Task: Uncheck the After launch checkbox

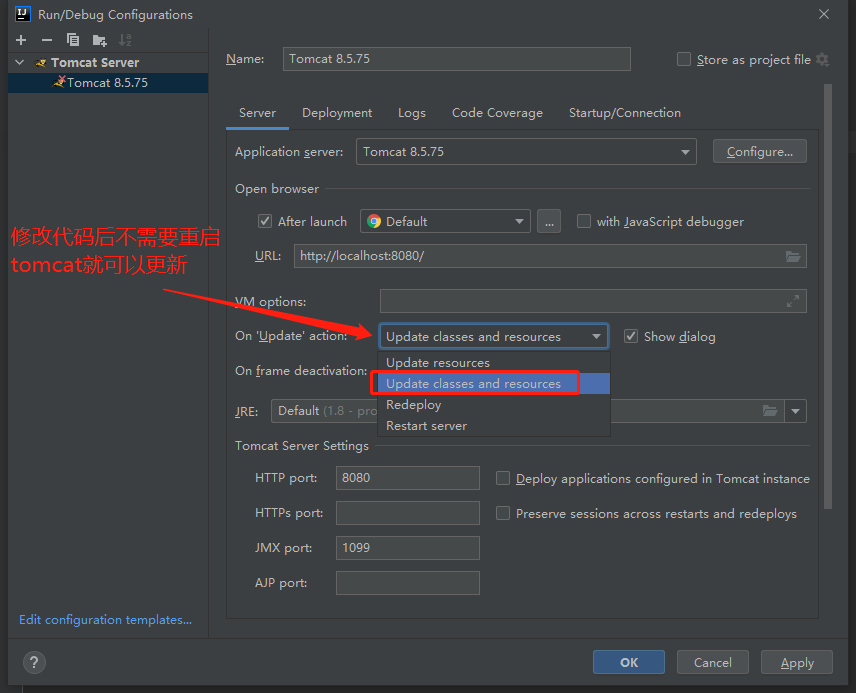Action: click(x=265, y=221)
